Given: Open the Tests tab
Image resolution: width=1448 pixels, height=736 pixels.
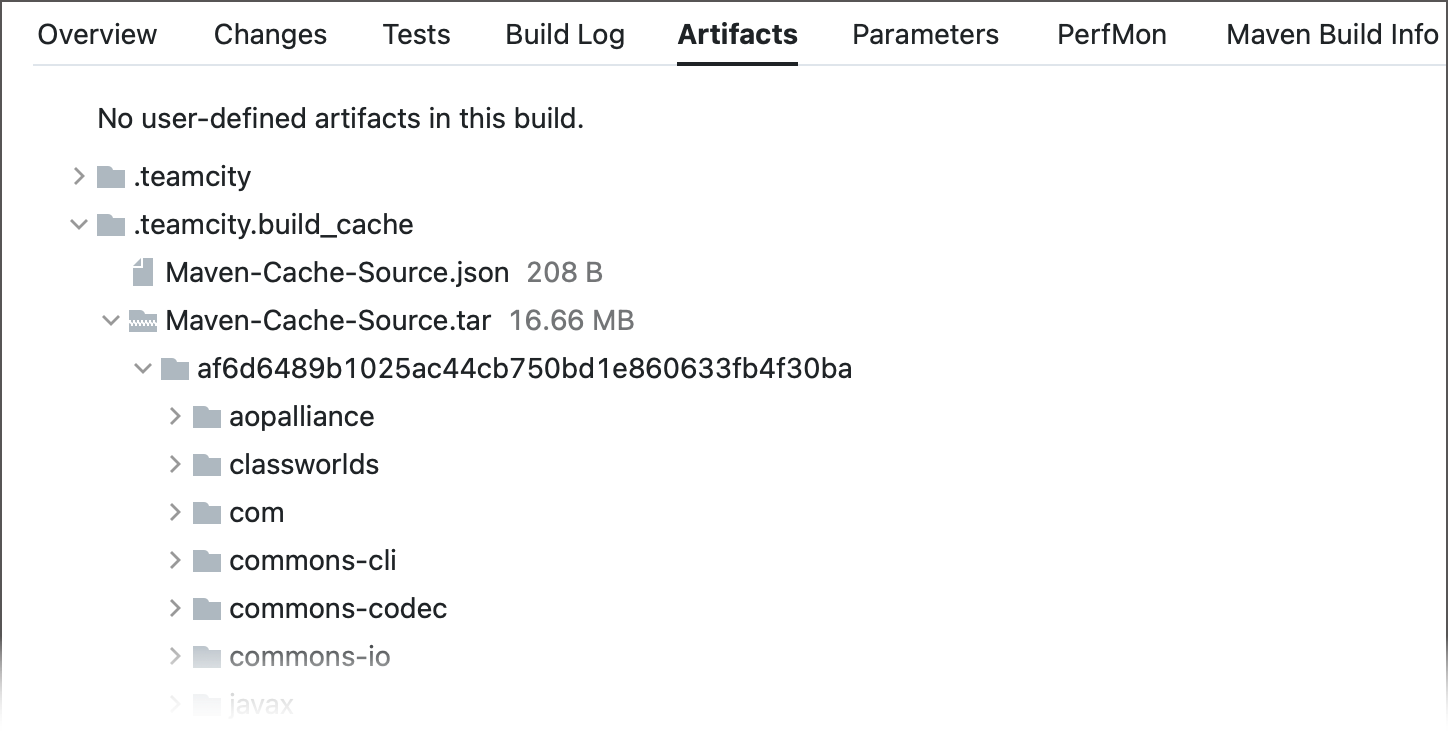Looking at the screenshot, I should [x=416, y=34].
